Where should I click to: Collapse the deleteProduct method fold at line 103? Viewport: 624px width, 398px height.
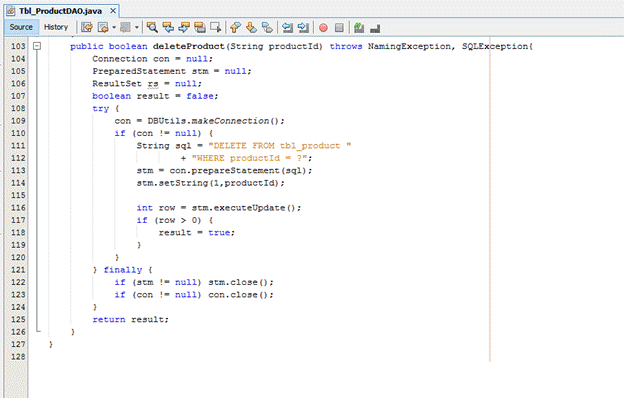point(37,46)
